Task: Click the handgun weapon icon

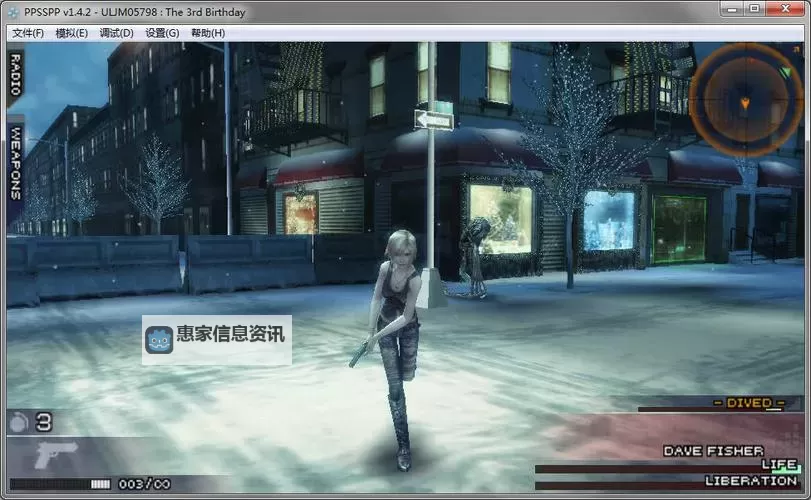Action: pyautogui.click(x=55, y=454)
